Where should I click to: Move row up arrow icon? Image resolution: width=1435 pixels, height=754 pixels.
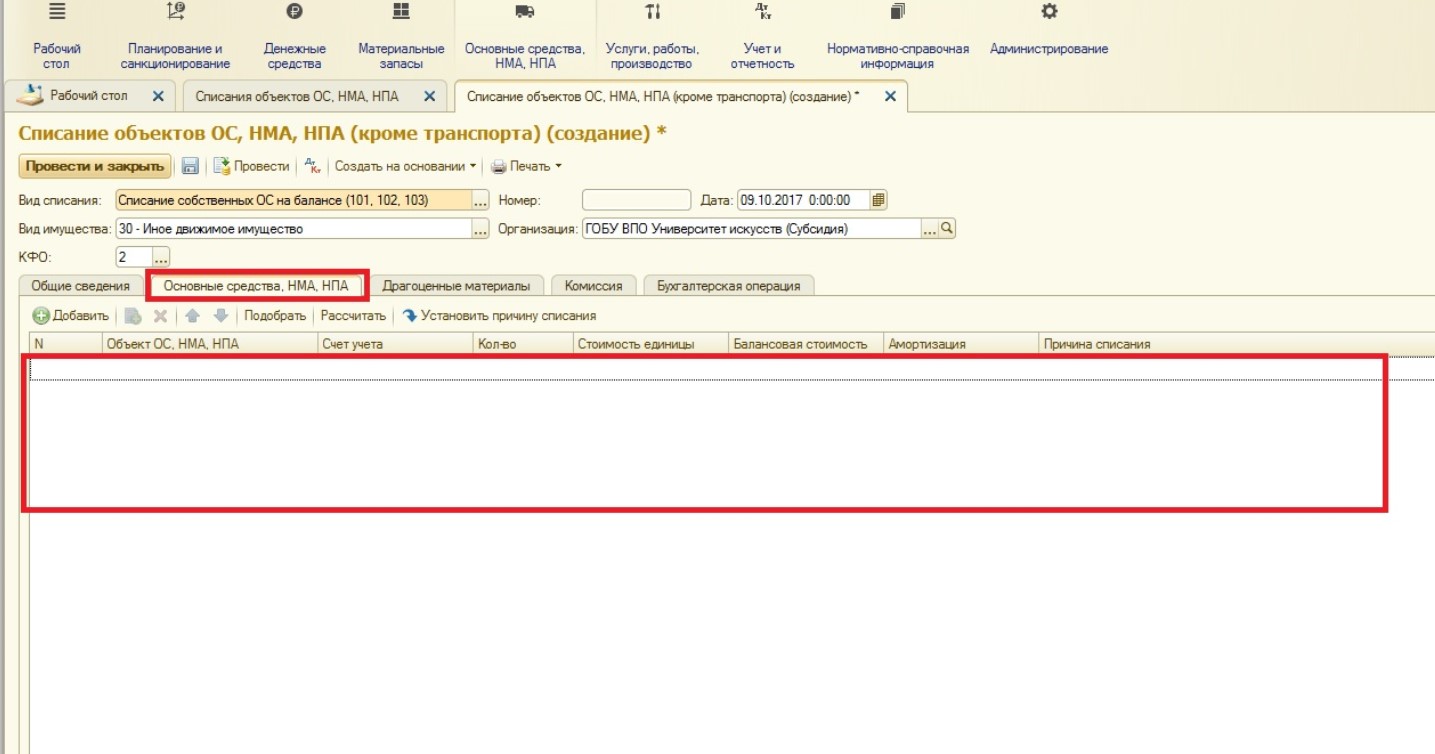click(193, 316)
